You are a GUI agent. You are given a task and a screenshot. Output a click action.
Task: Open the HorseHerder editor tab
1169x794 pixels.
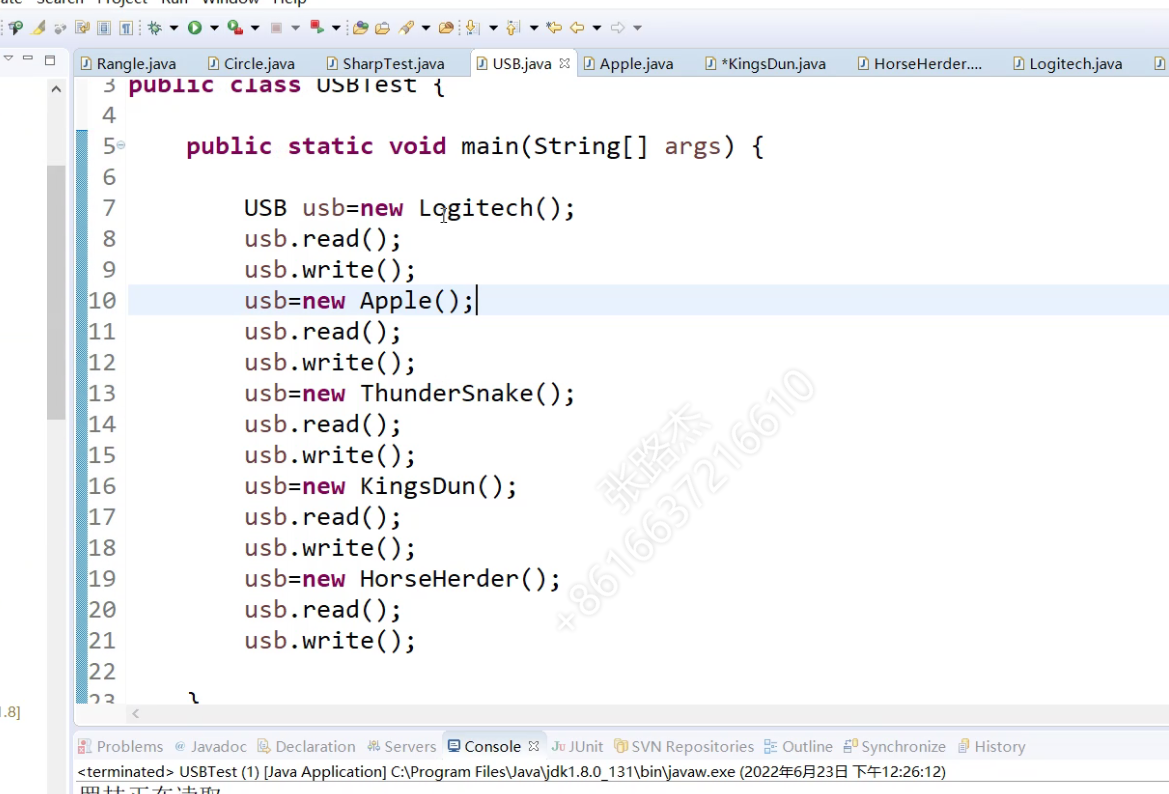(x=920, y=63)
